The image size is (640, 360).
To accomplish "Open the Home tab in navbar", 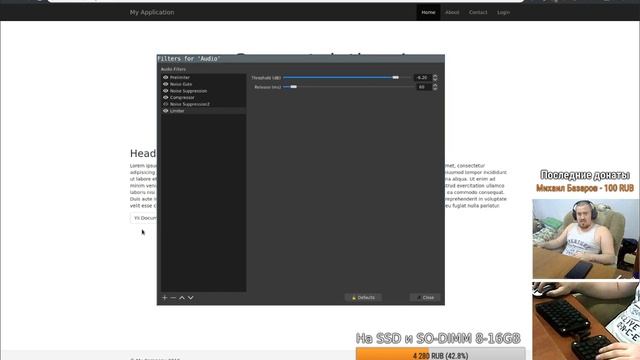I will click(428, 12).
